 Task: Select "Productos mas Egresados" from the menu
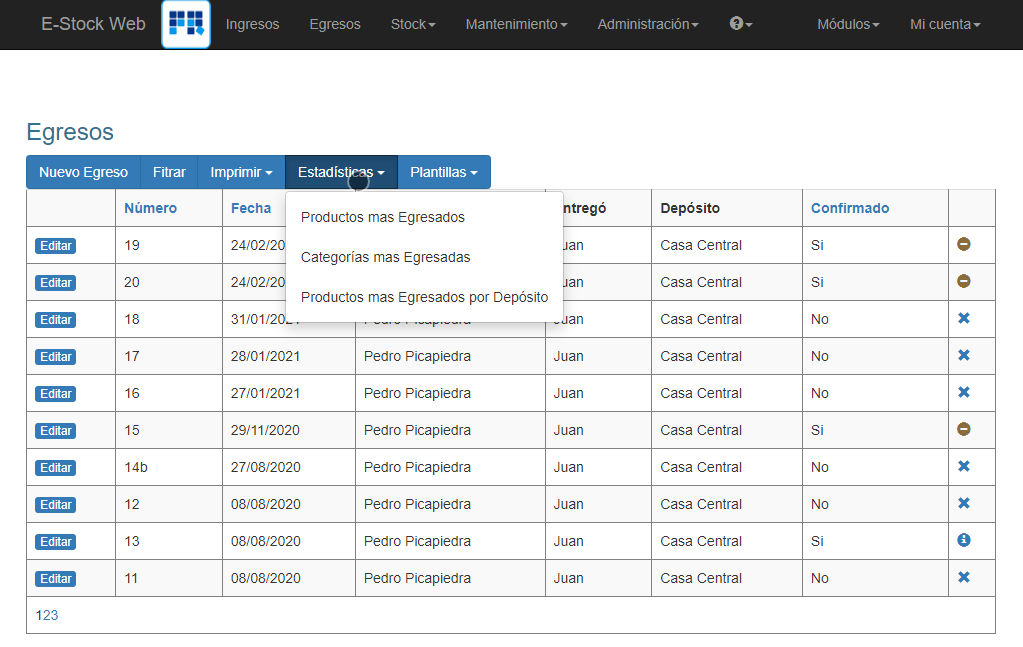point(383,215)
